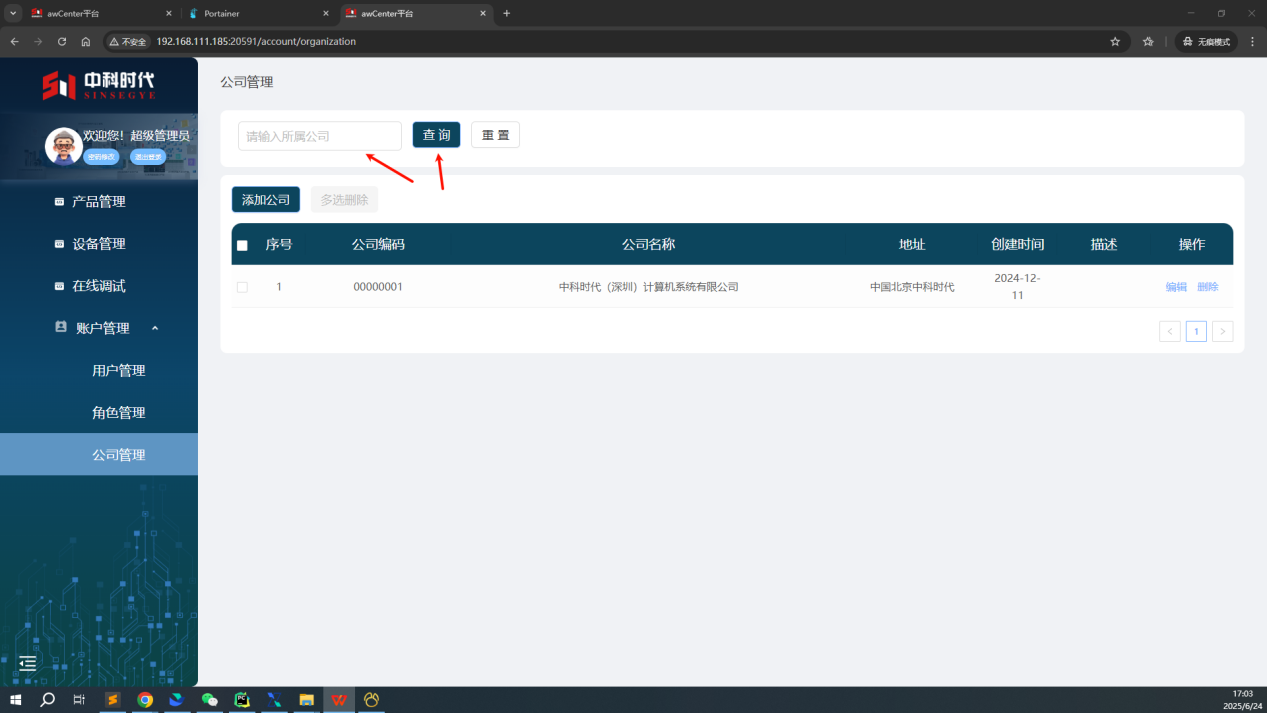Open Task View on the taskbar
This screenshot has width=1267, height=713.
[x=79, y=700]
